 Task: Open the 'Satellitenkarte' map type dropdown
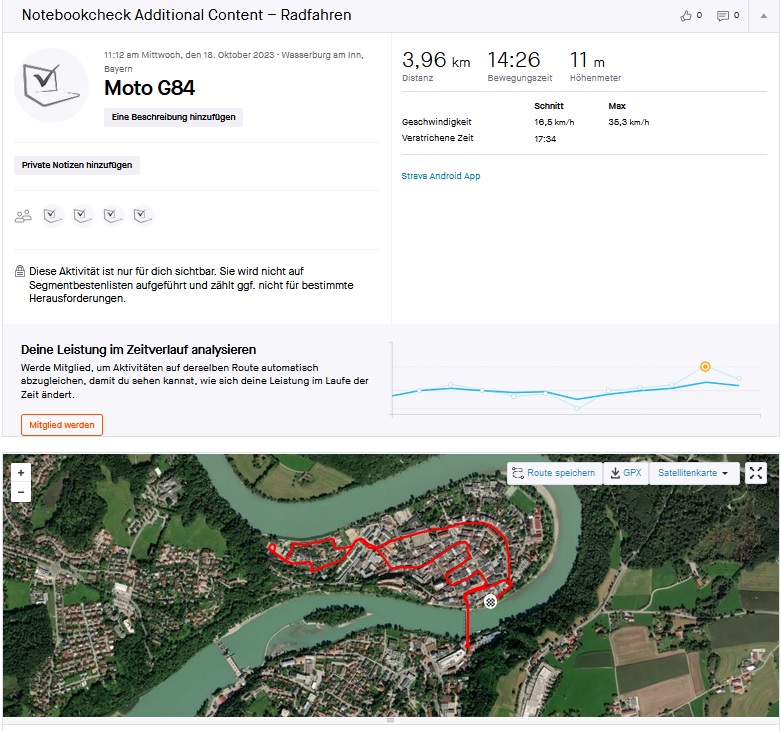point(692,473)
